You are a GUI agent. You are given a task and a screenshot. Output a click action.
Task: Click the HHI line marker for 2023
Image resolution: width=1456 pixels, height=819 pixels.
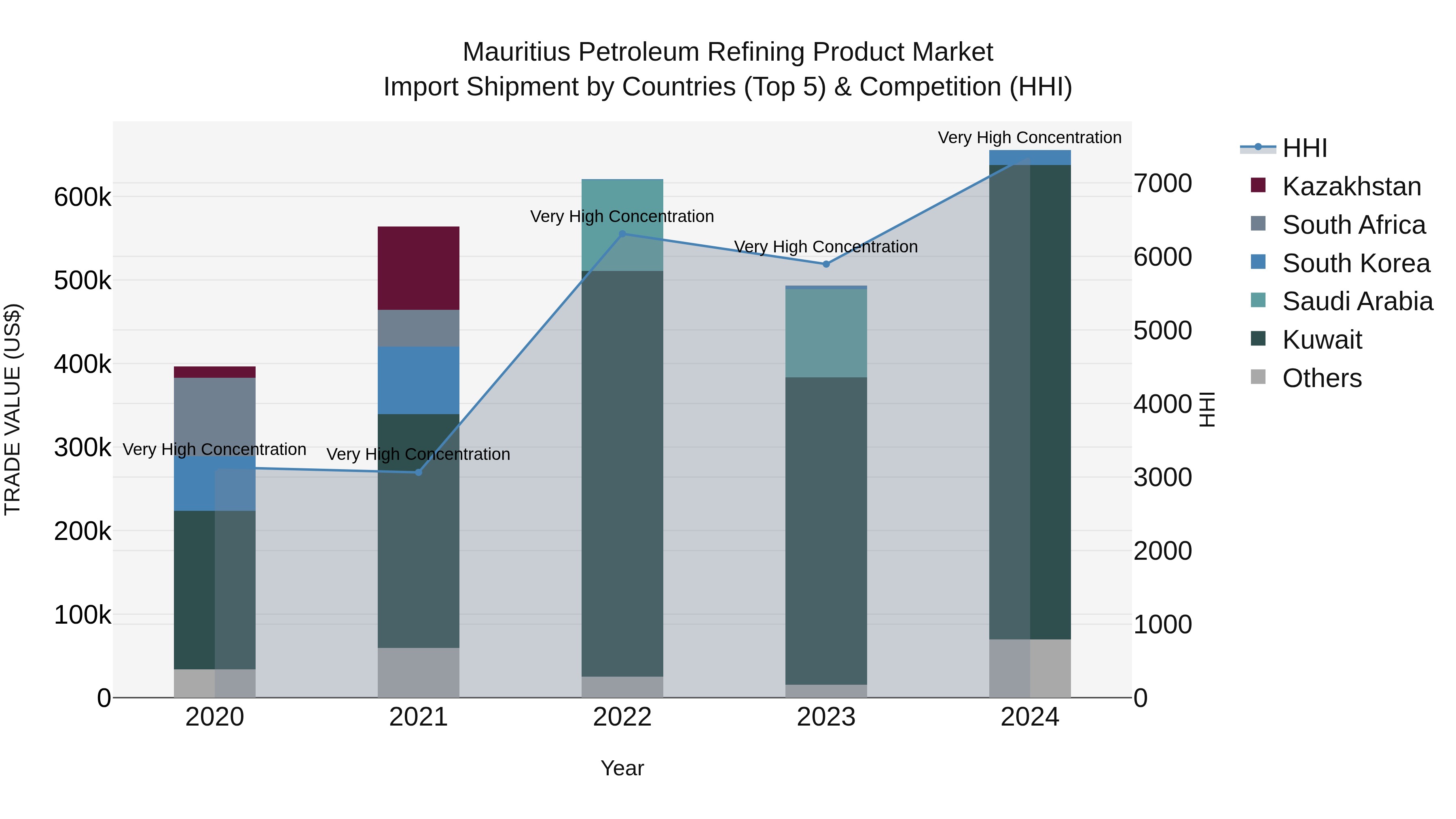tap(826, 264)
